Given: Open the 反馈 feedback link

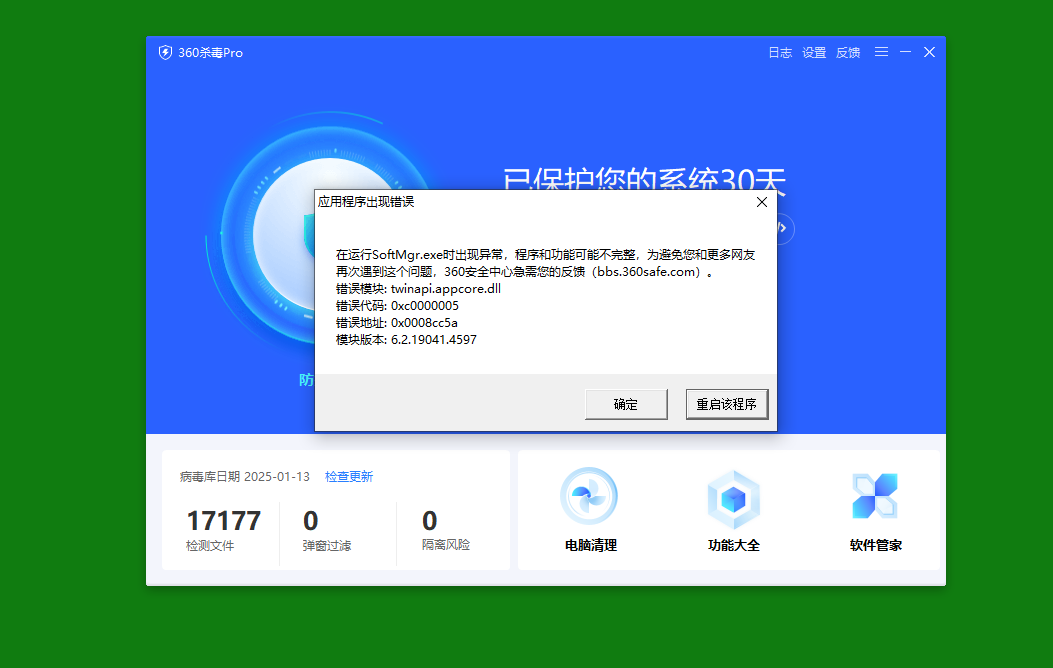Looking at the screenshot, I should click(848, 52).
